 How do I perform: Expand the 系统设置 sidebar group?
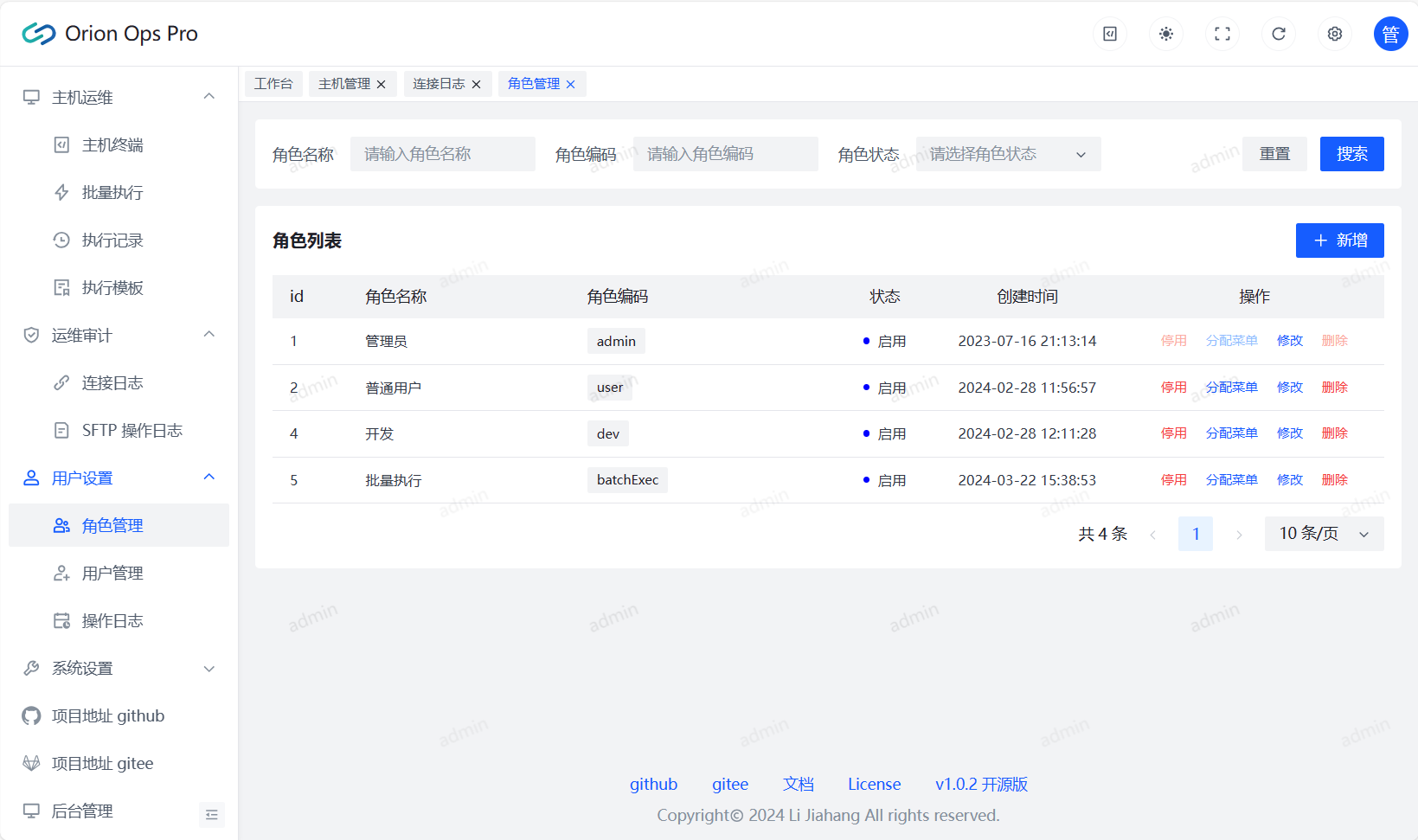click(119, 669)
